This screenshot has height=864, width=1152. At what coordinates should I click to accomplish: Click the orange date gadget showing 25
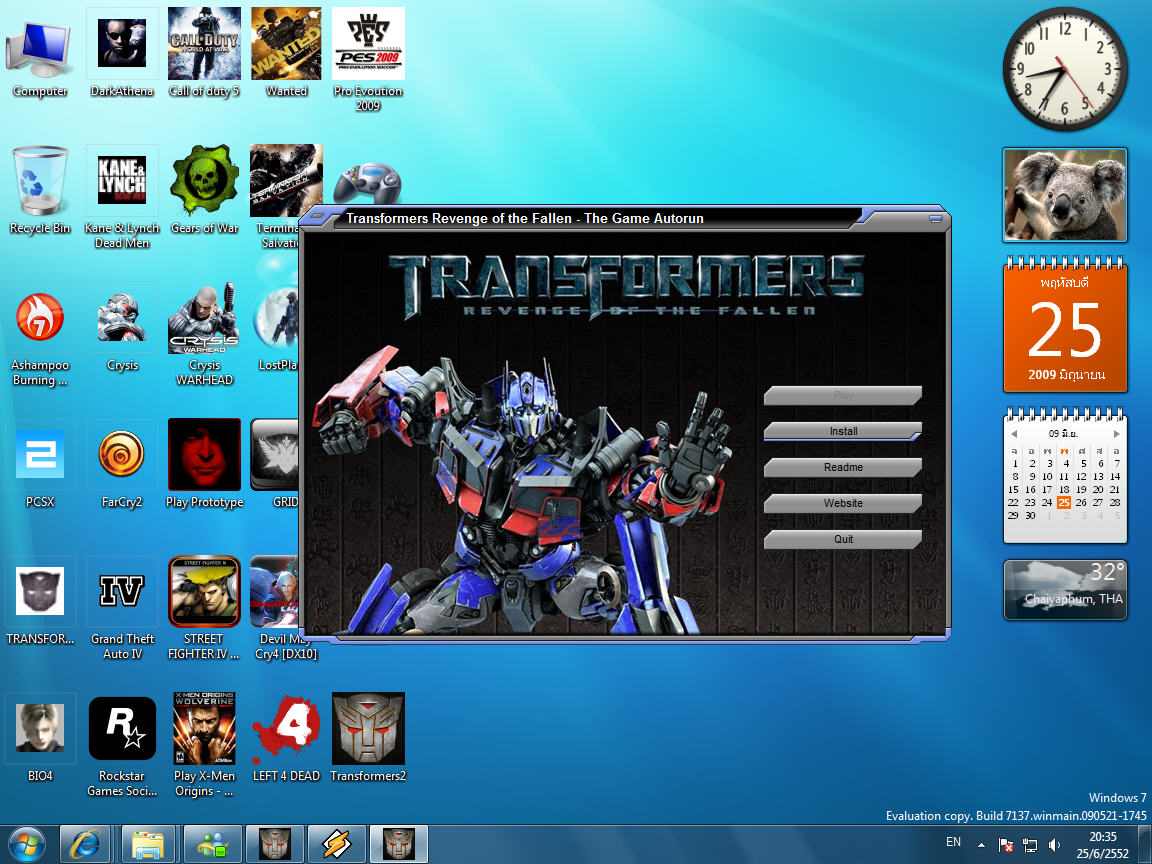(1065, 325)
